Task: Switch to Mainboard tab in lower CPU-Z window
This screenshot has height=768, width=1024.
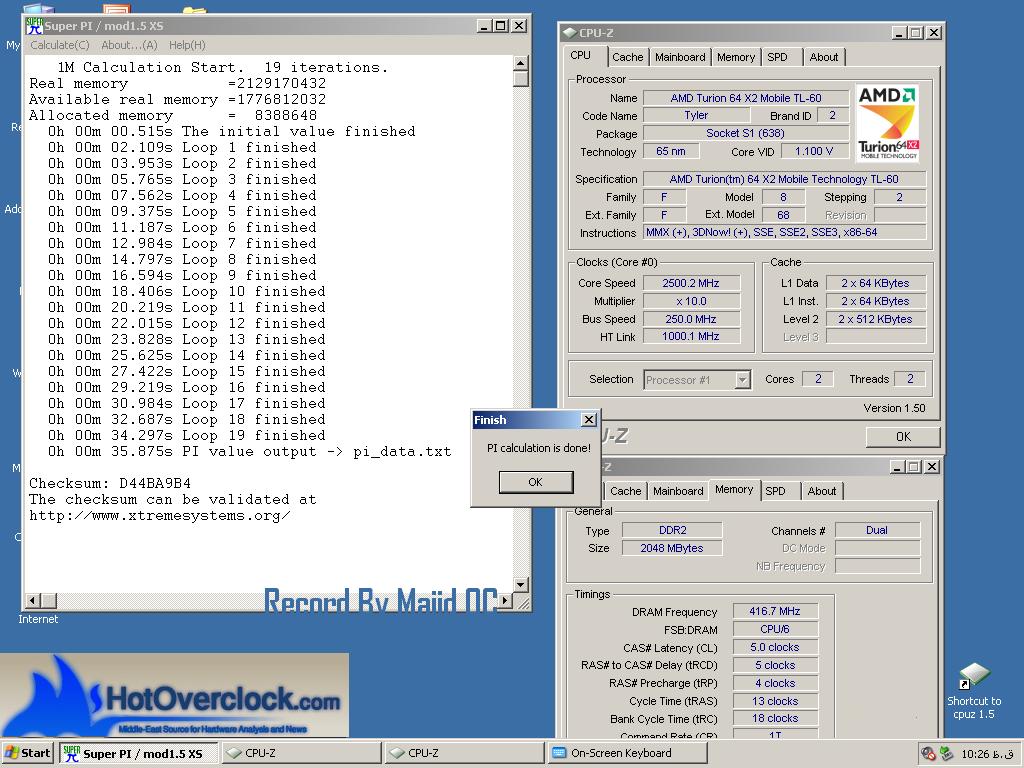Action: (x=678, y=491)
